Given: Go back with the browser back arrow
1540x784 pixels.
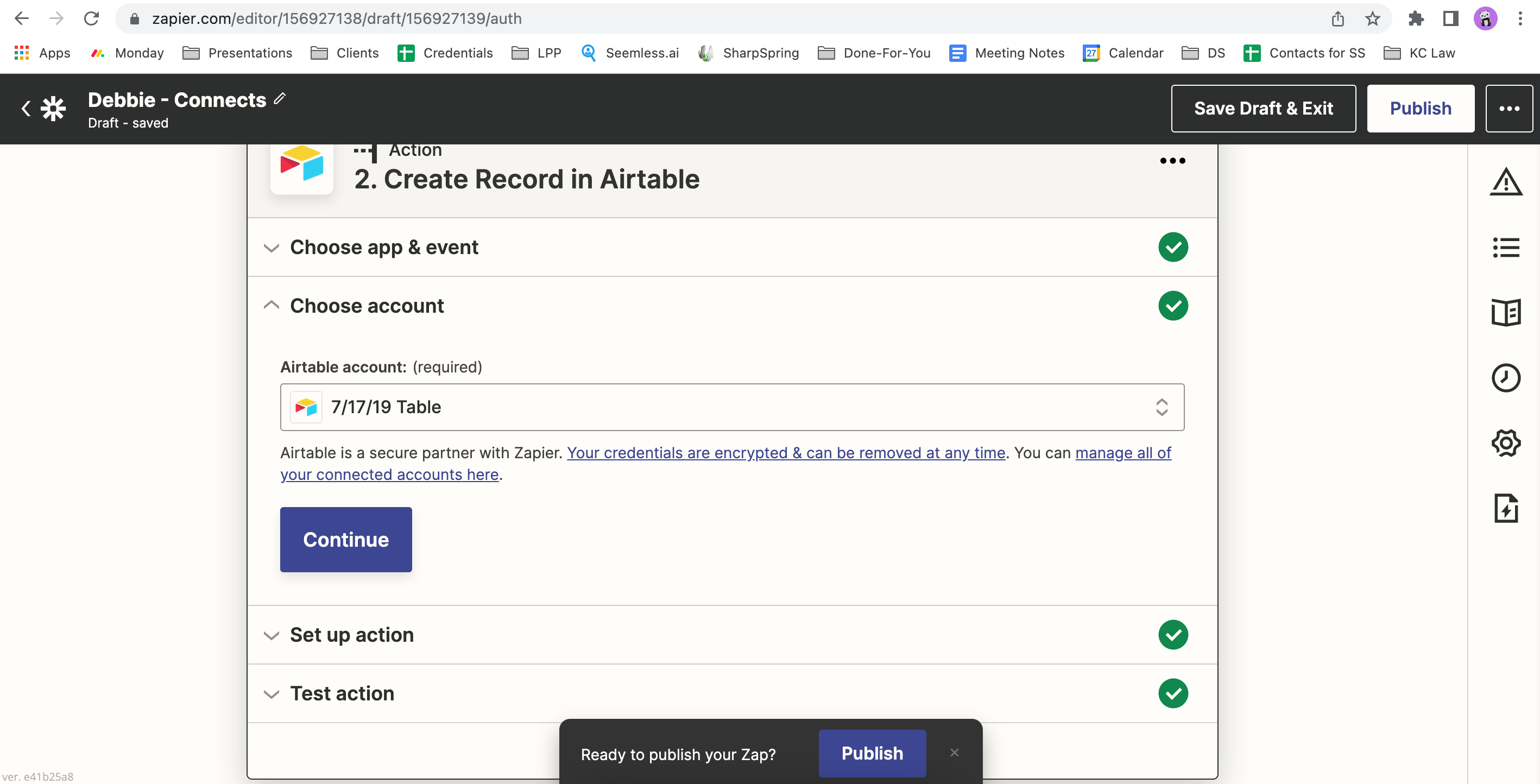Looking at the screenshot, I should point(22,18).
